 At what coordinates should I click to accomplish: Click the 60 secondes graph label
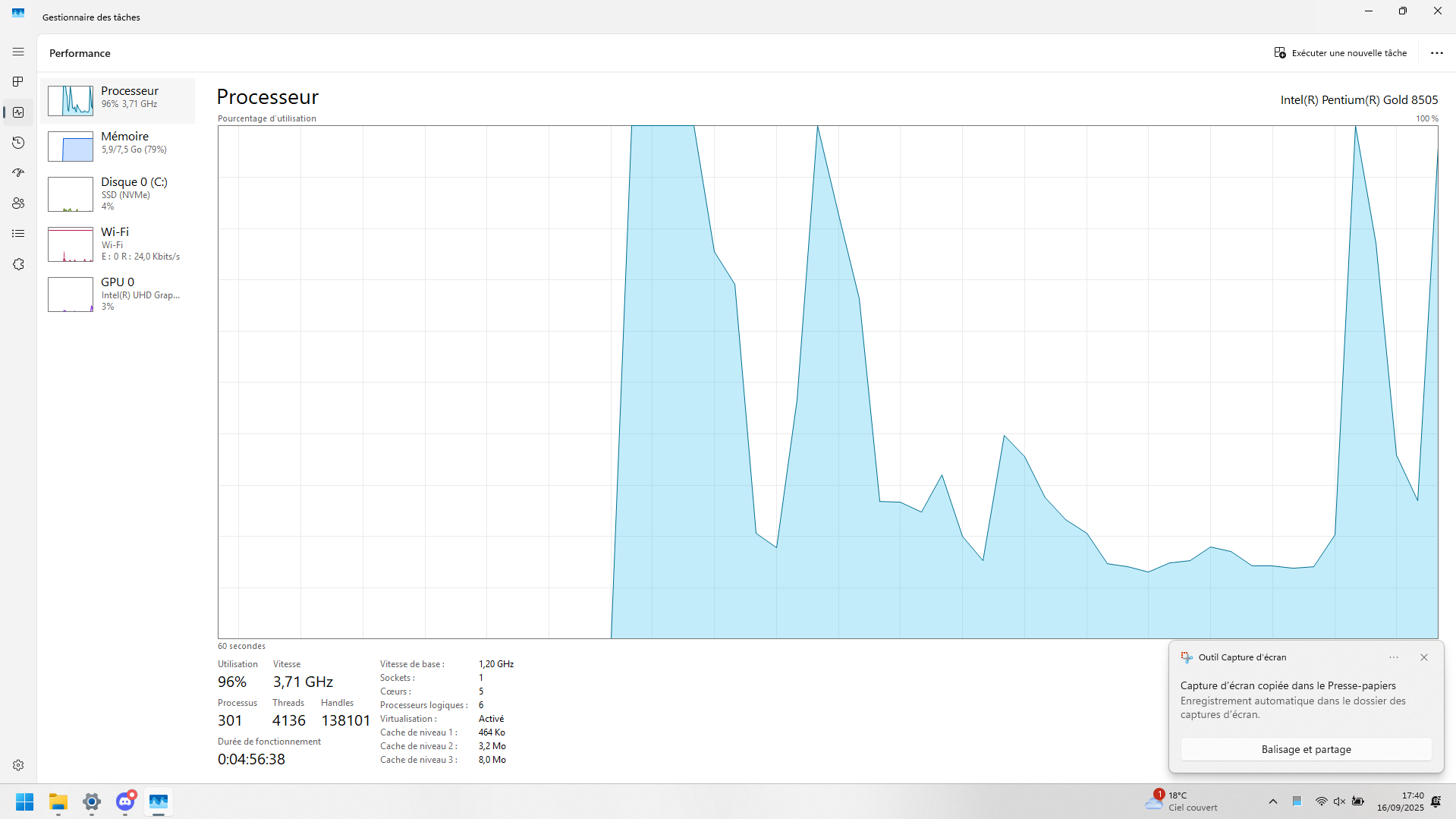(241, 647)
